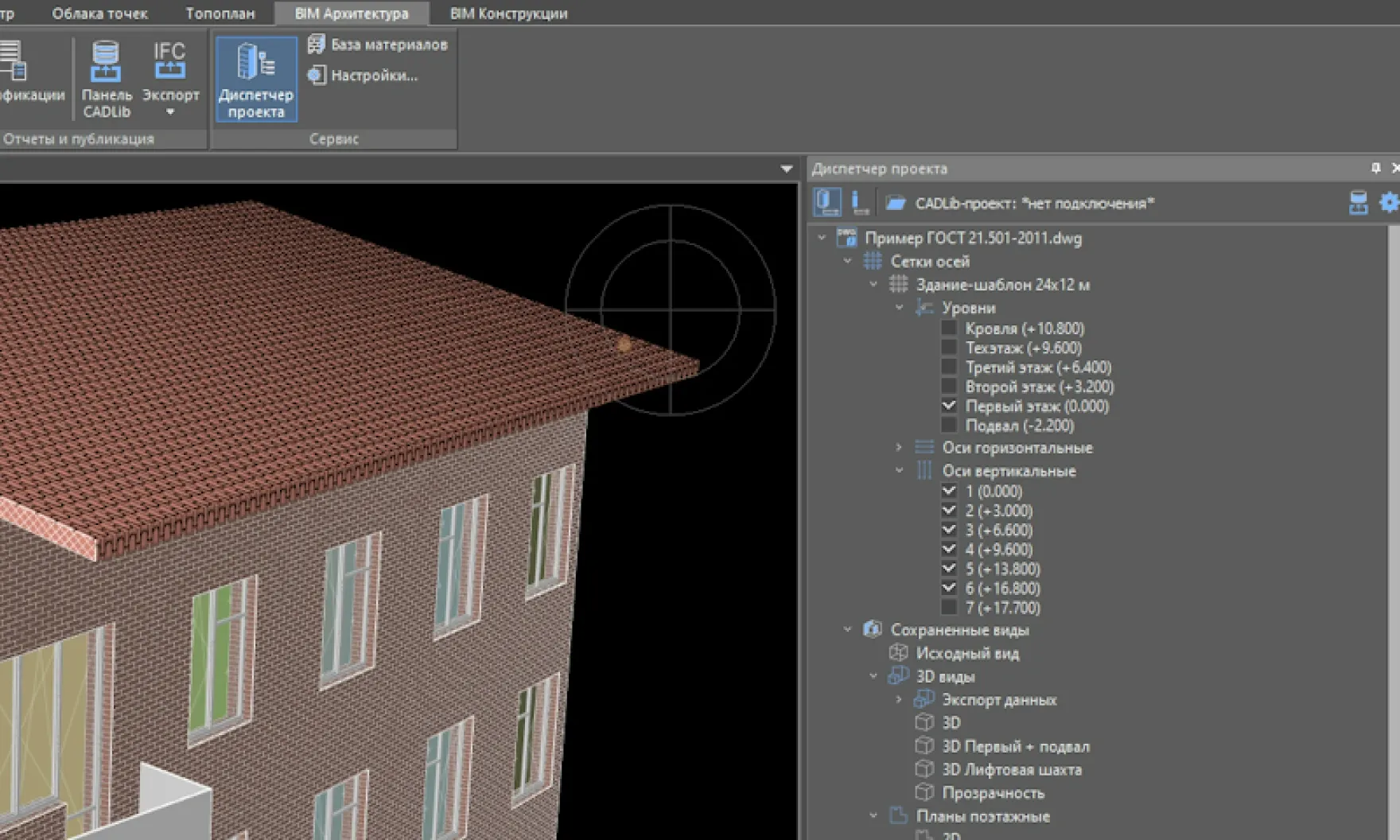The width and height of the screenshot is (1400, 840).
Task: Switch to BIM Конструкции tab
Action: 508,14
